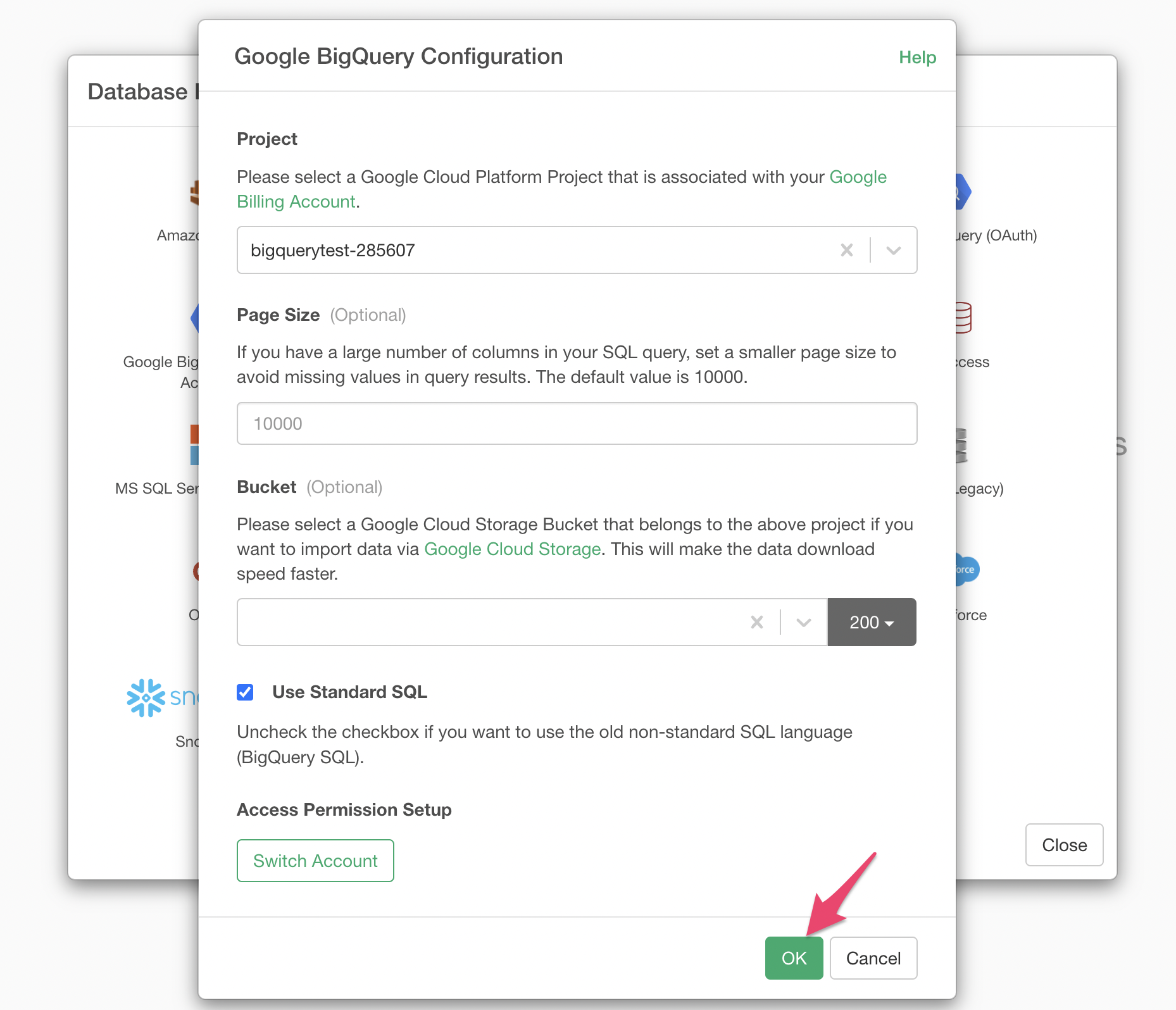Confirm configuration with the OK button
The width and height of the screenshot is (1176, 1010).
click(794, 958)
